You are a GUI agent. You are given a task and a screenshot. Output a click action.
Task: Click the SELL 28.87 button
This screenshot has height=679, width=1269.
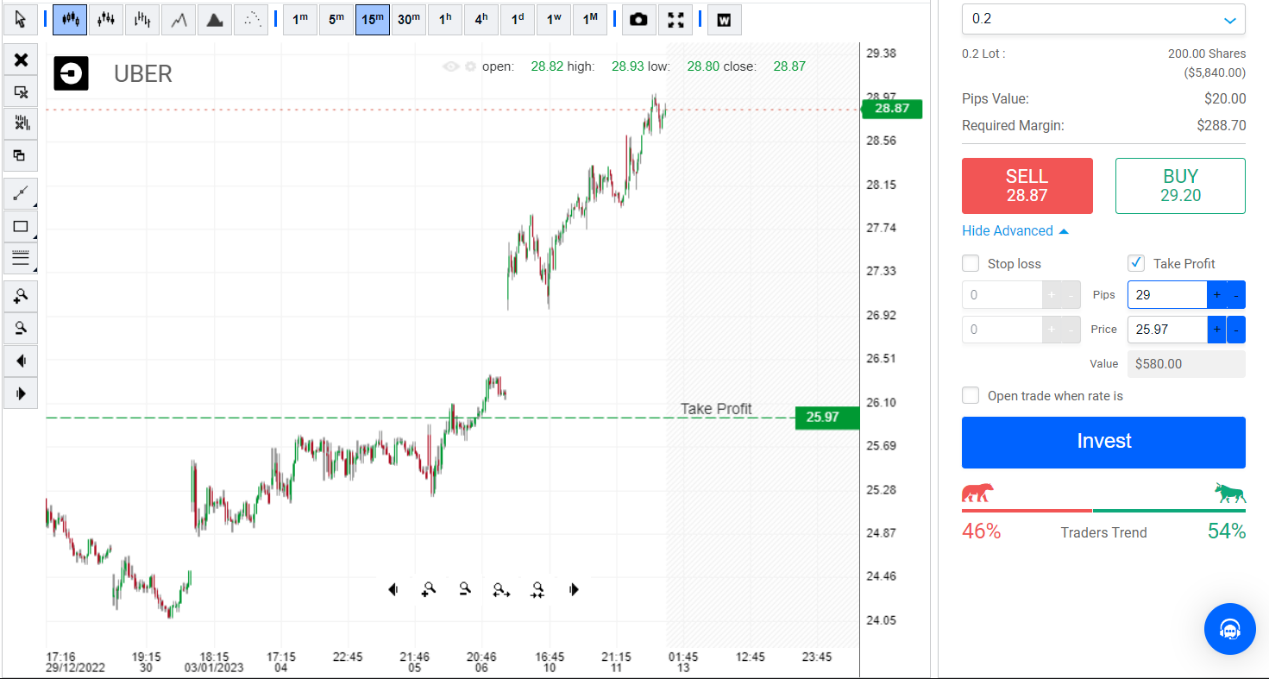(1027, 186)
